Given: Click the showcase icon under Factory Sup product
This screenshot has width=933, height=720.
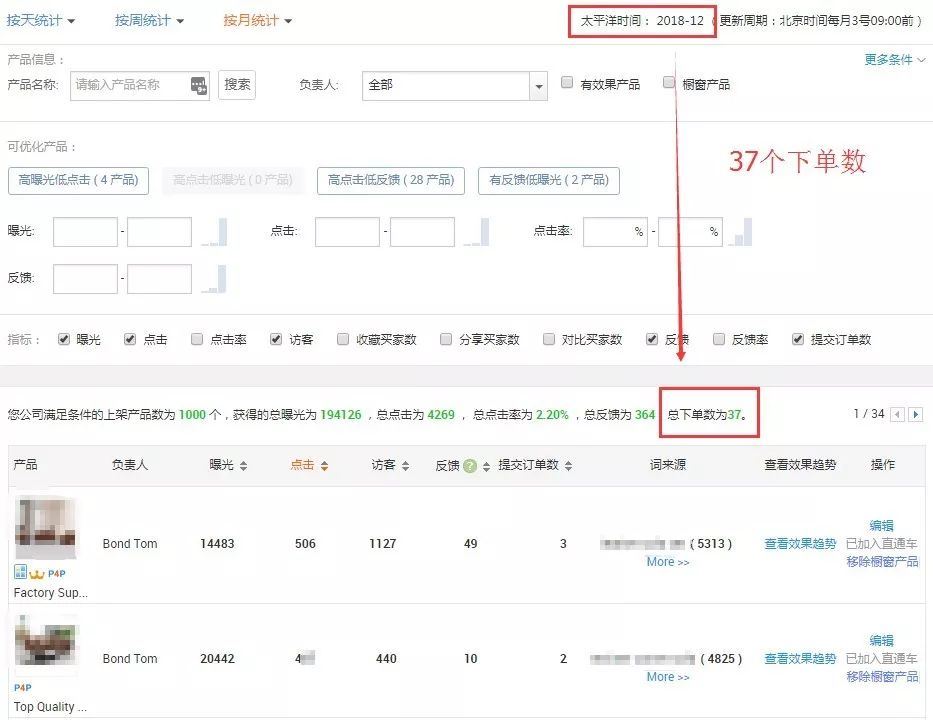Looking at the screenshot, I should (20, 572).
